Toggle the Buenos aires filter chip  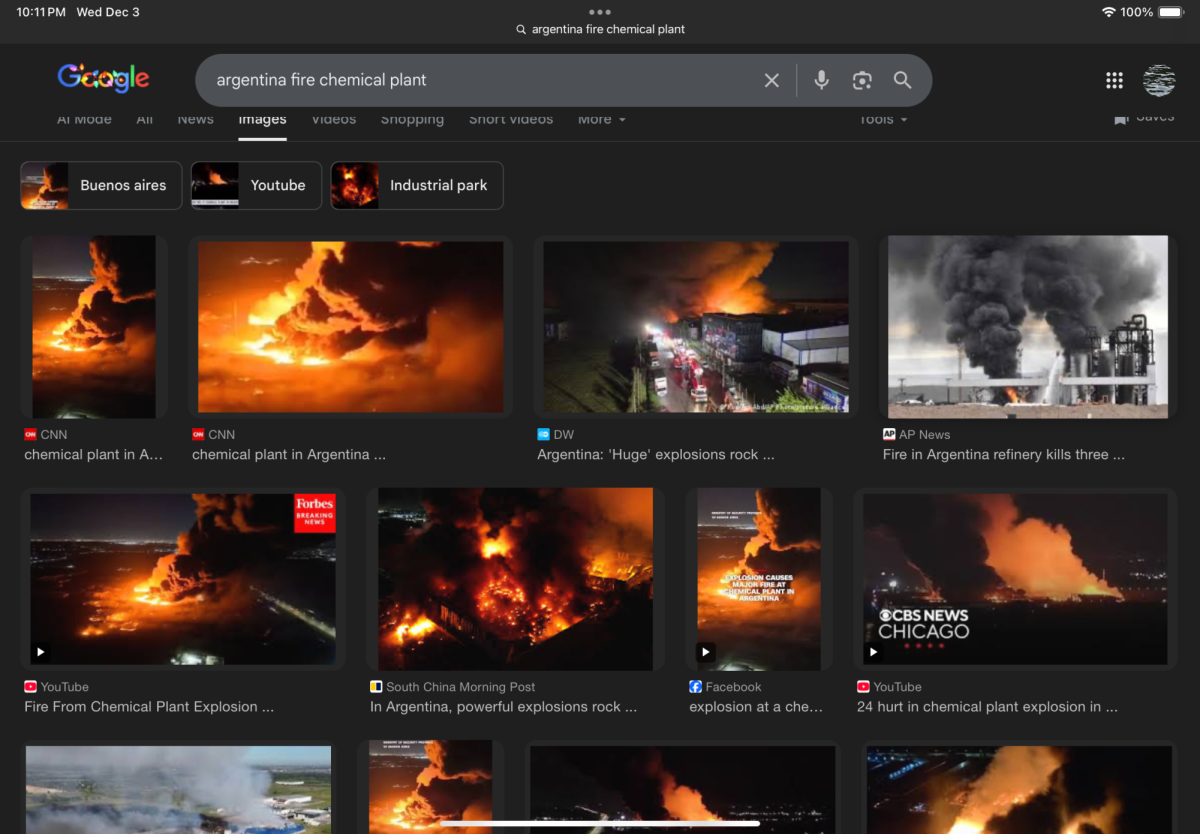[x=100, y=185]
